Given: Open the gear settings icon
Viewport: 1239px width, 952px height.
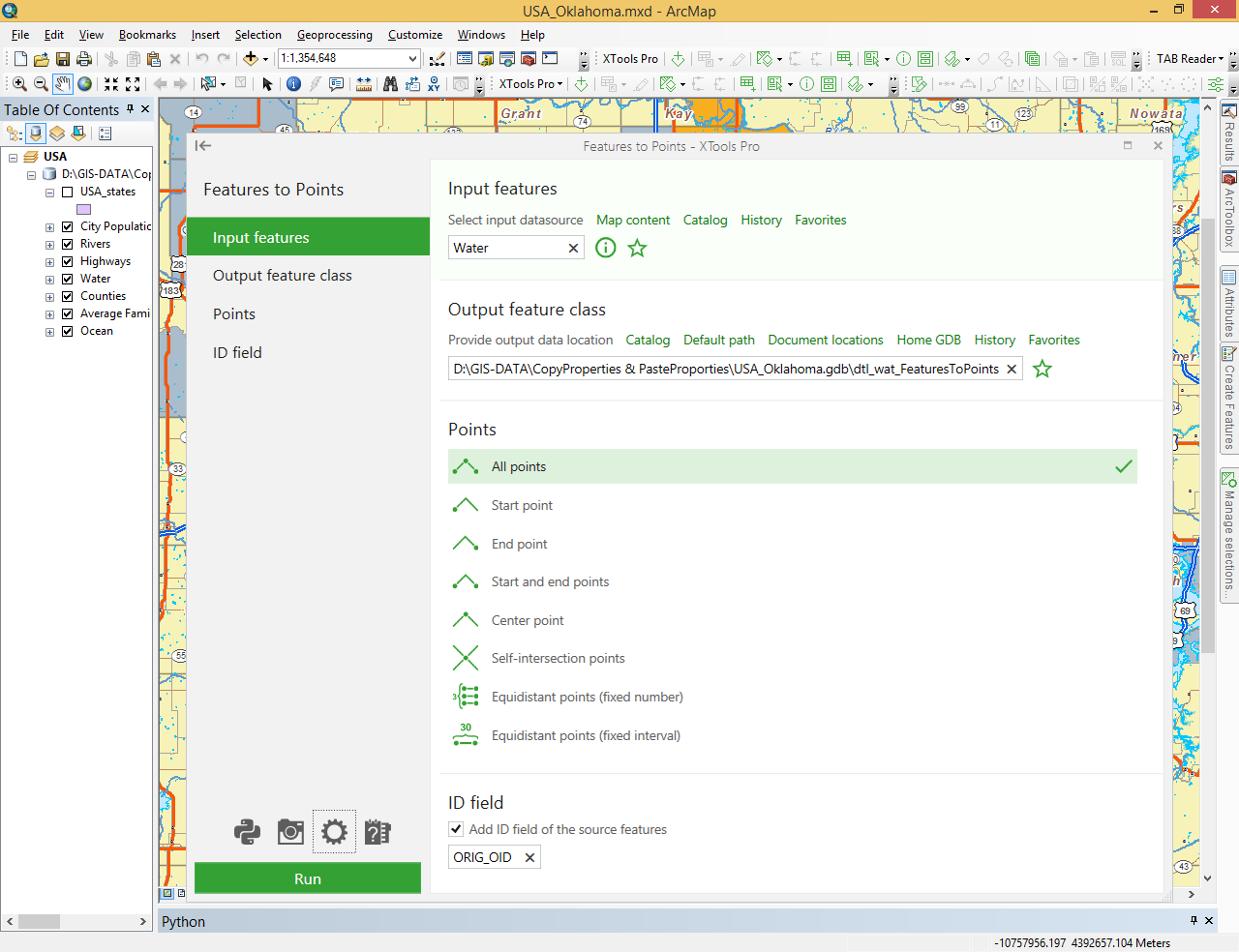Looking at the screenshot, I should (334, 832).
